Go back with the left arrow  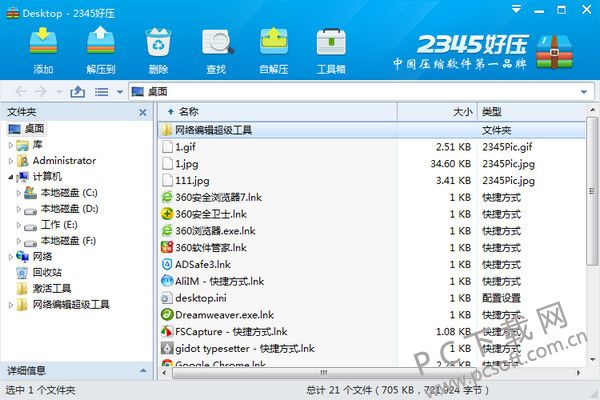[x=21, y=91]
